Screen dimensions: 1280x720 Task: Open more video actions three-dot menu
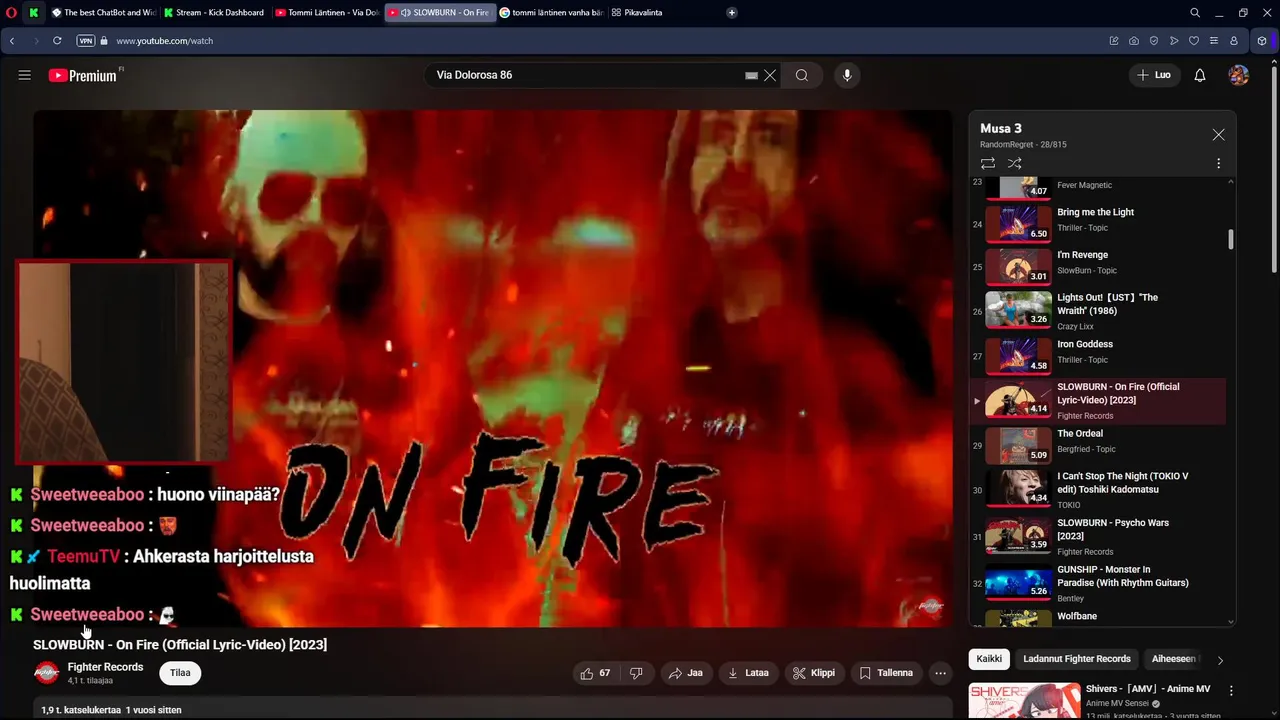(x=940, y=673)
